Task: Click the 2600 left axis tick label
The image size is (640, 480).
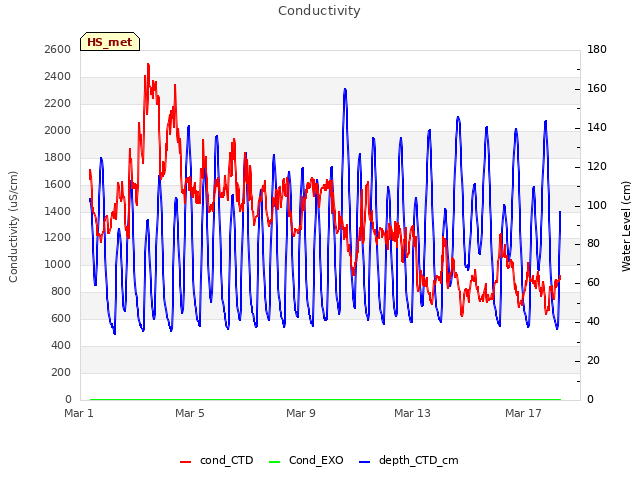Action: pyautogui.click(x=58, y=49)
